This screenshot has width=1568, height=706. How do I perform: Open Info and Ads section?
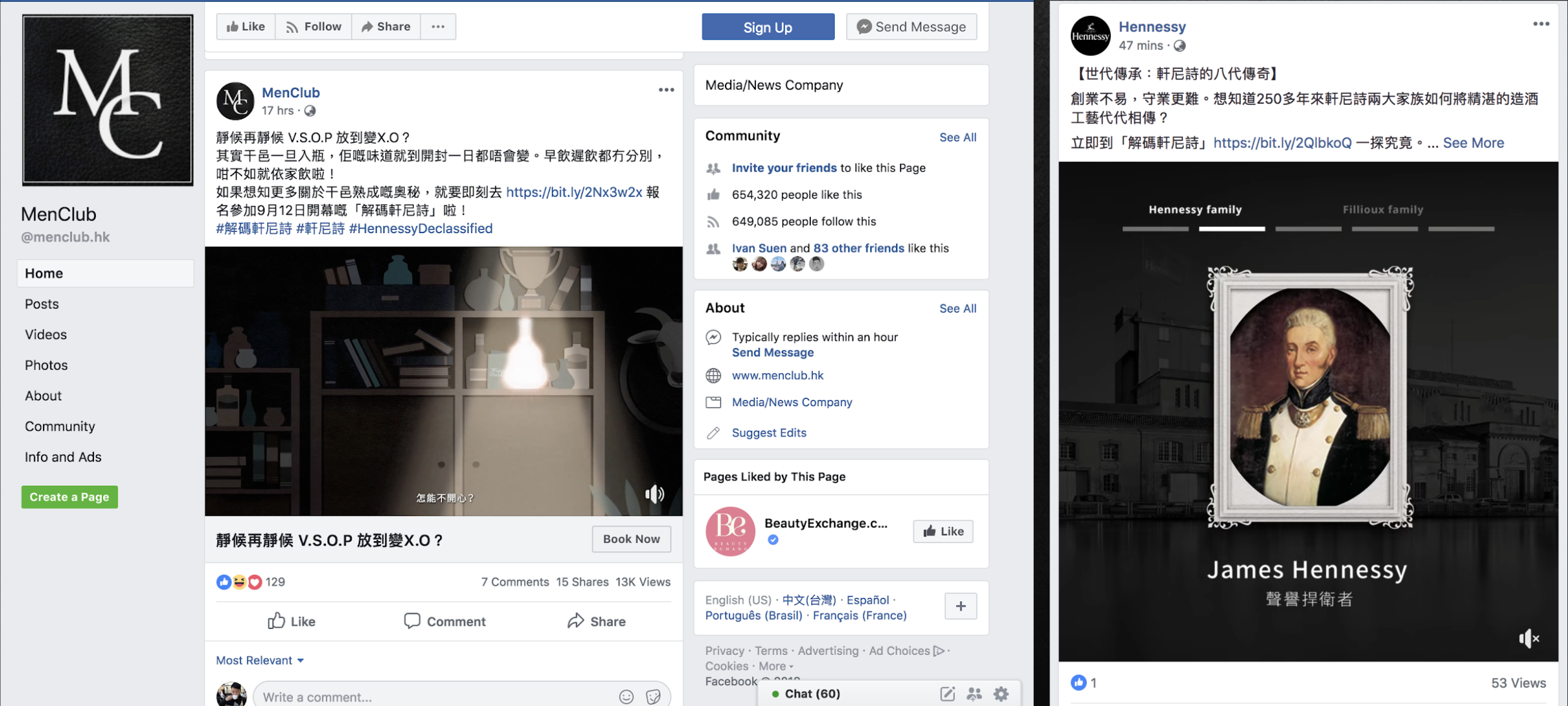(x=63, y=457)
